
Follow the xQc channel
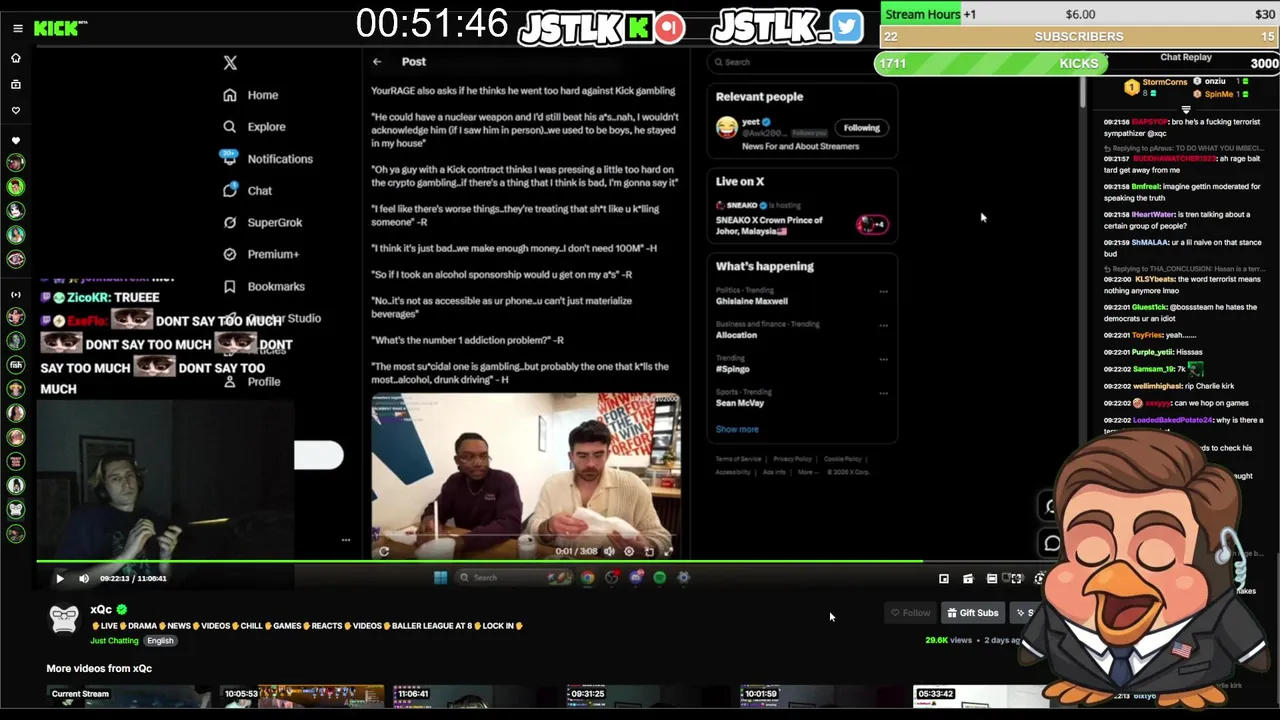911,613
